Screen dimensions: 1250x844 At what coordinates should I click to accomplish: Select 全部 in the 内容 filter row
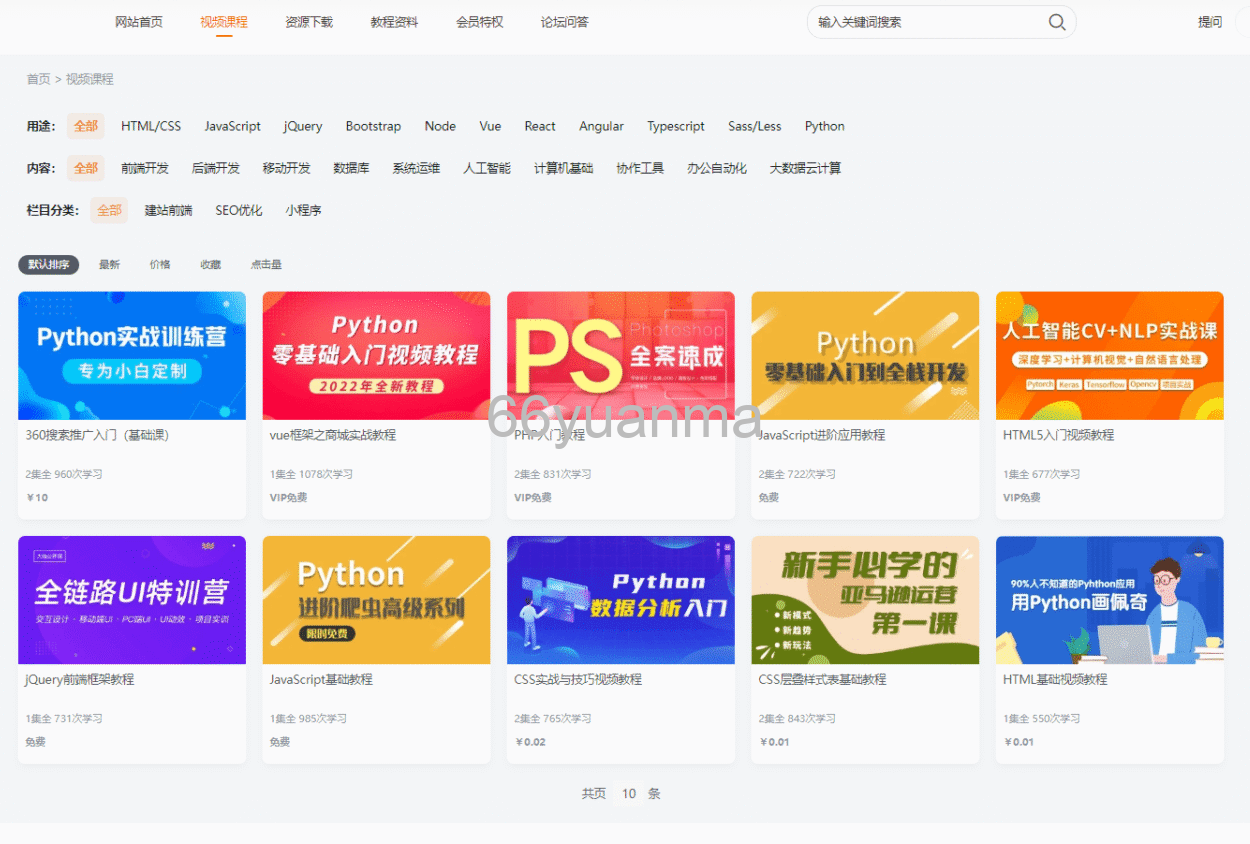[86, 168]
